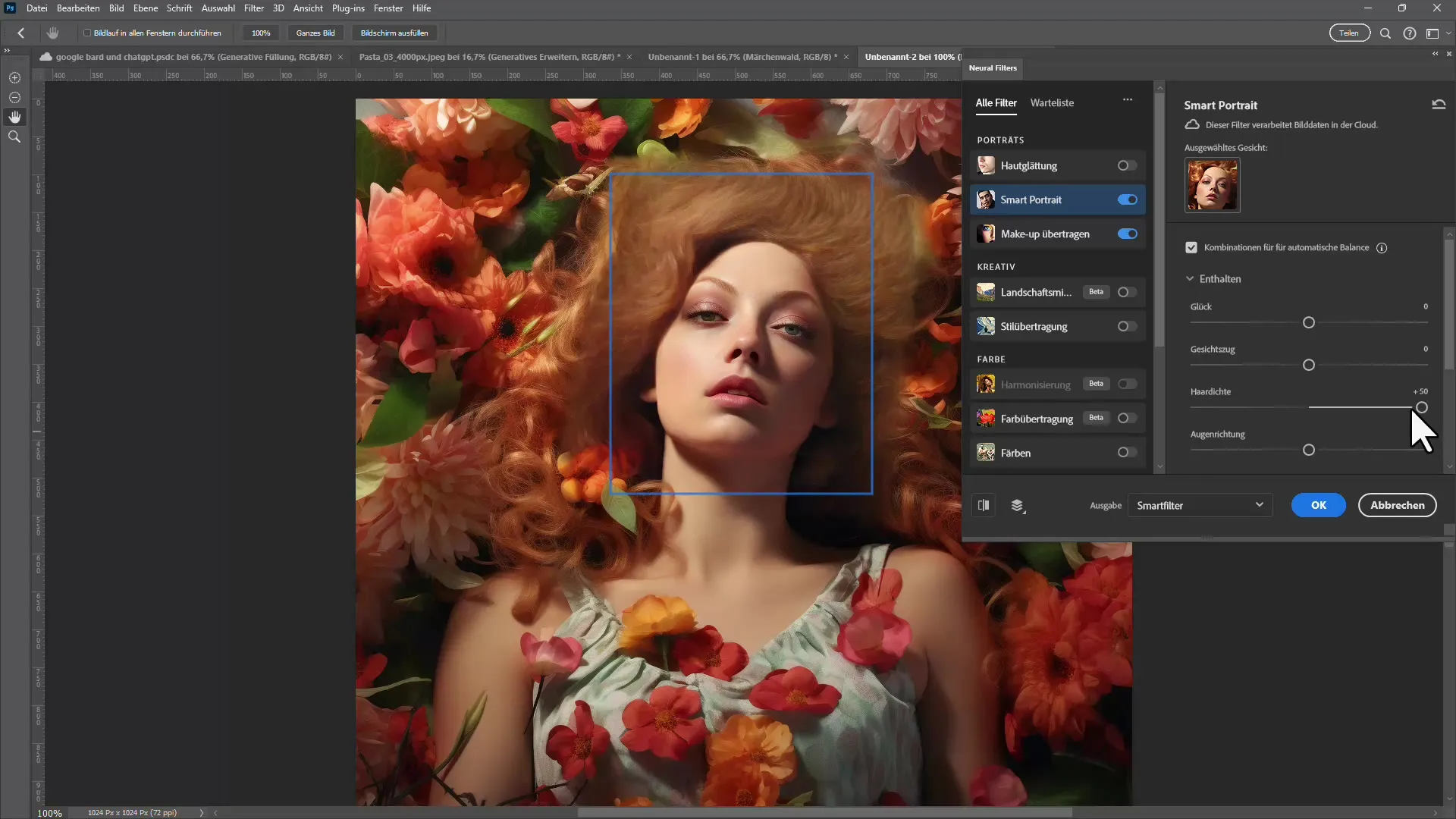Click the Gesichtszug slider handle
This screenshot has width=1456, height=819.
(1308, 366)
